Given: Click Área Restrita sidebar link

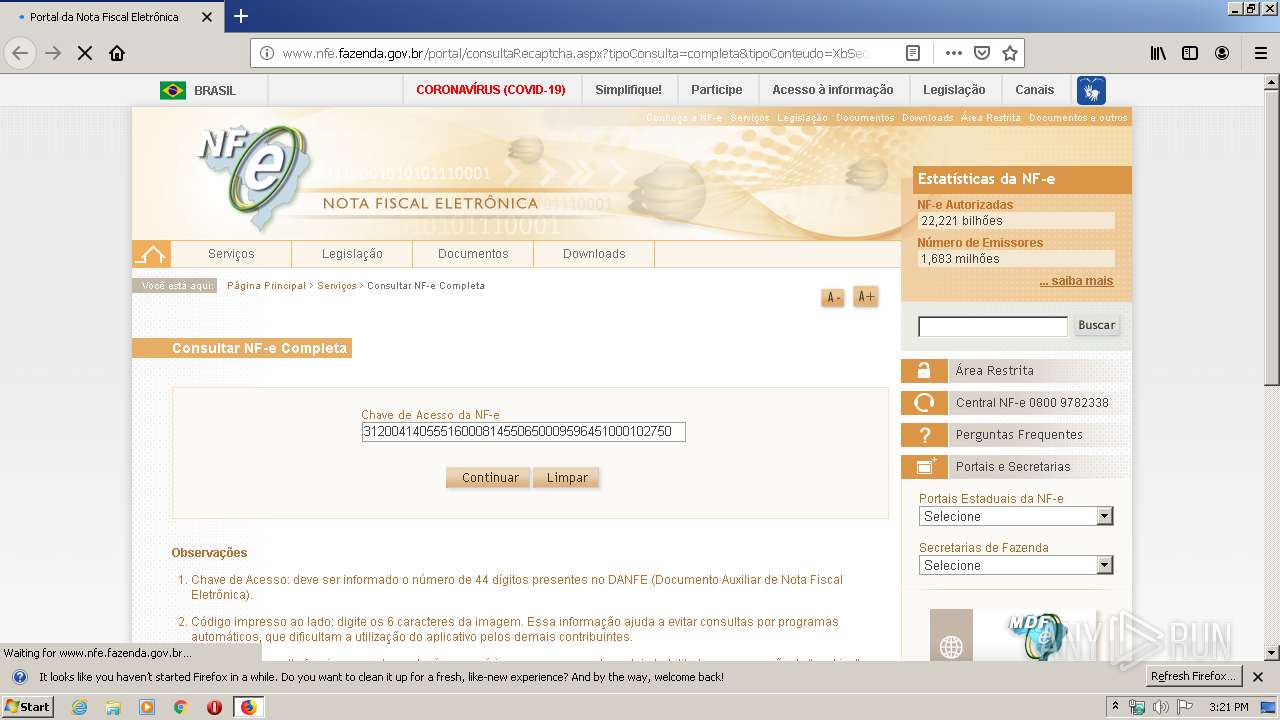Looking at the screenshot, I should click(x=994, y=371).
